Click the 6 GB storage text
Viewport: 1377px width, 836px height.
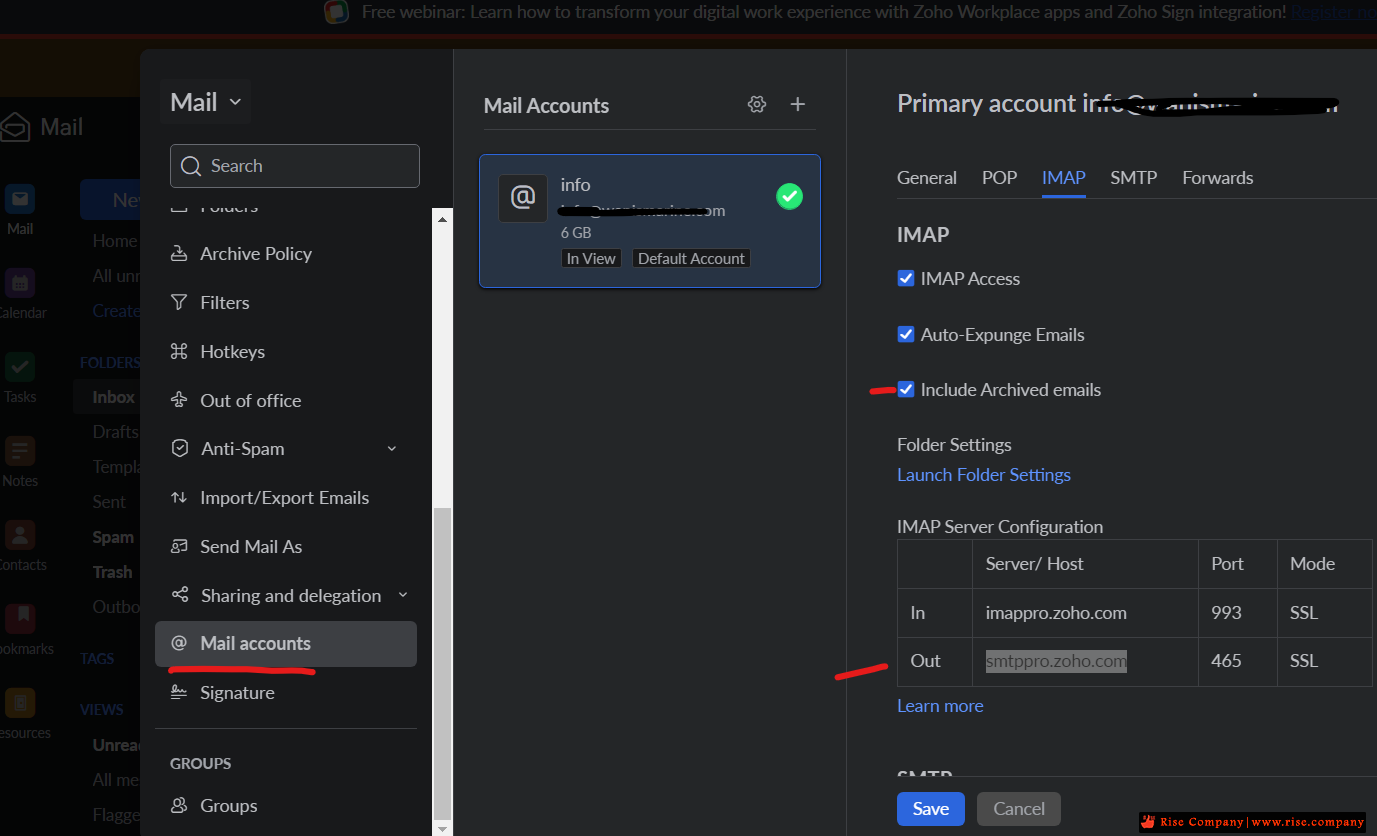[x=576, y=233]
